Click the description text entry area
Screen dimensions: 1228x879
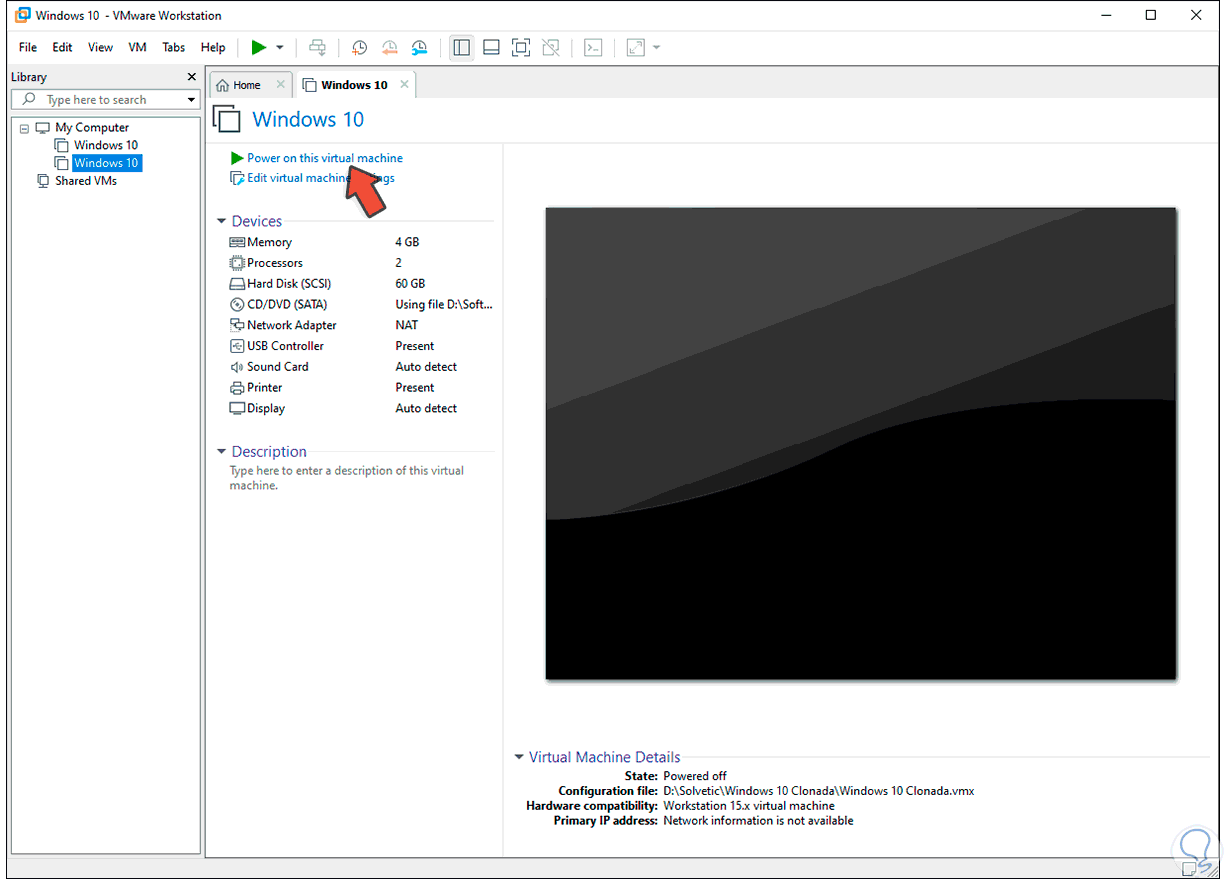pyautogui.click(x=347, y=478)
